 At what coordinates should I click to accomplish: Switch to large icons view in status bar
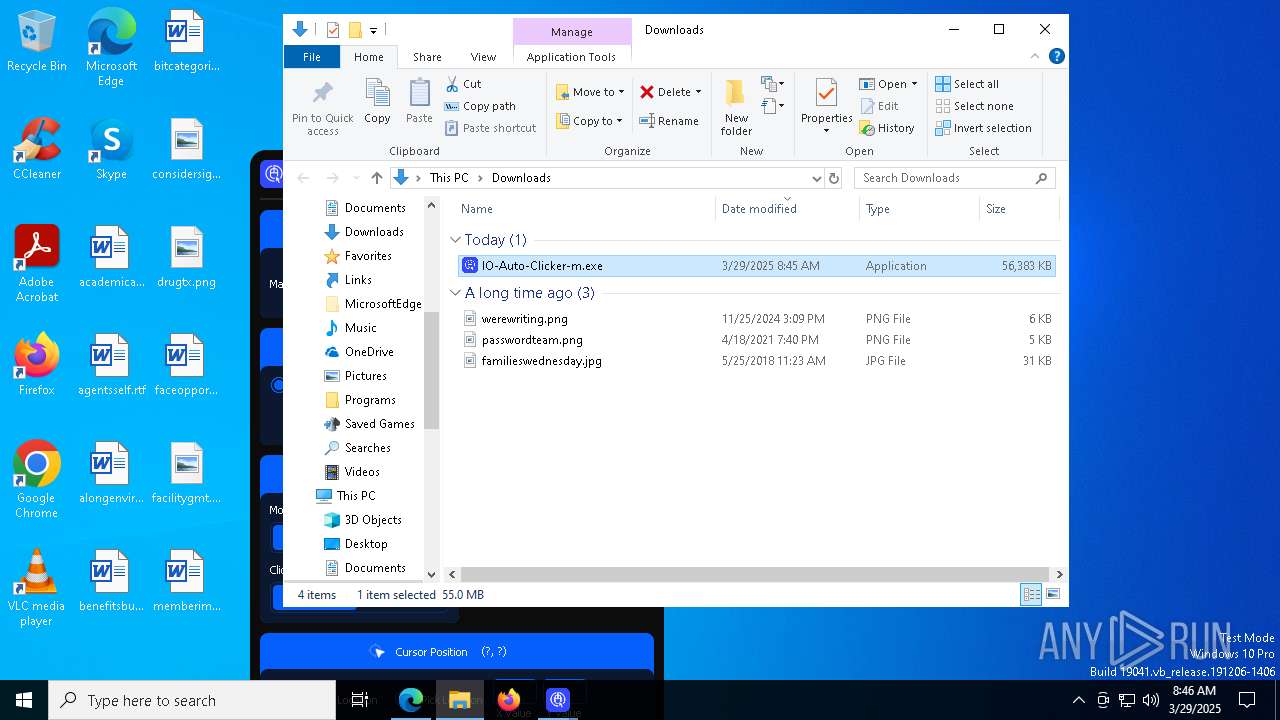pos(1052,594)
